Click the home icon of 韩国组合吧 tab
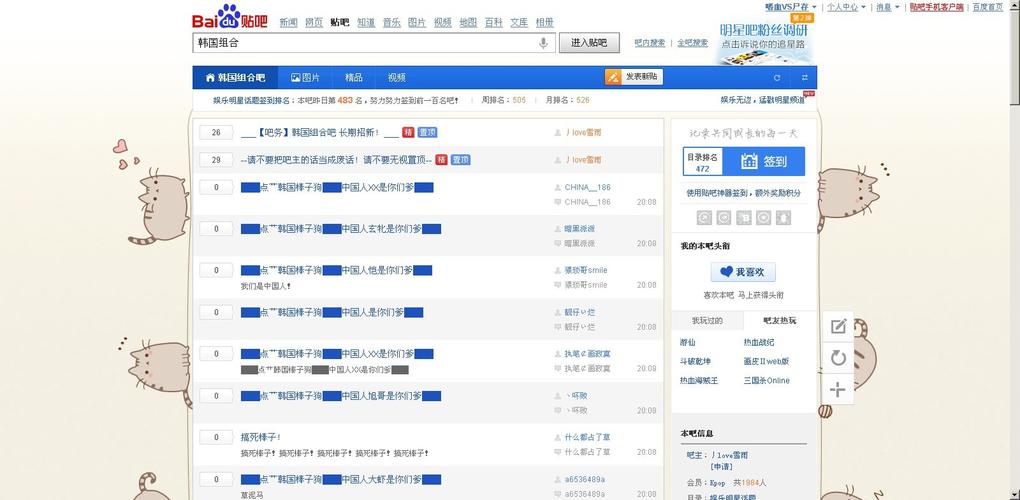Image resolution: width=1020 pixels, height=500 pixels. (x=210, y=77)
